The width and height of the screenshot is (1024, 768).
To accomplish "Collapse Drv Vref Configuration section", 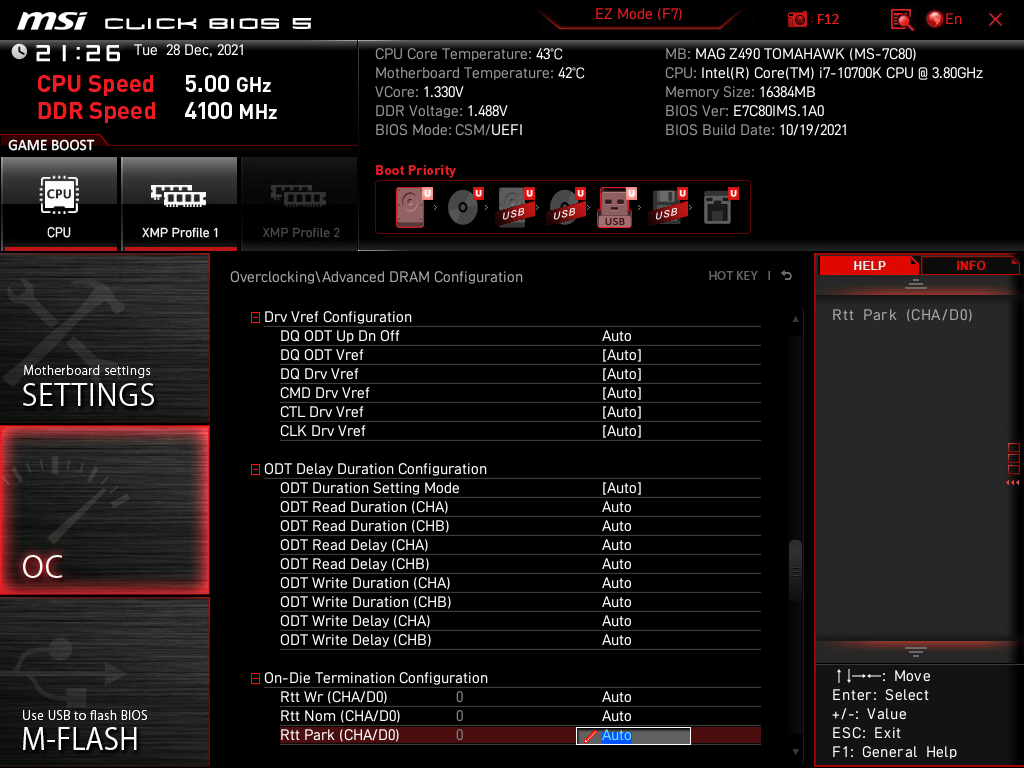I will tap(255, 317).
